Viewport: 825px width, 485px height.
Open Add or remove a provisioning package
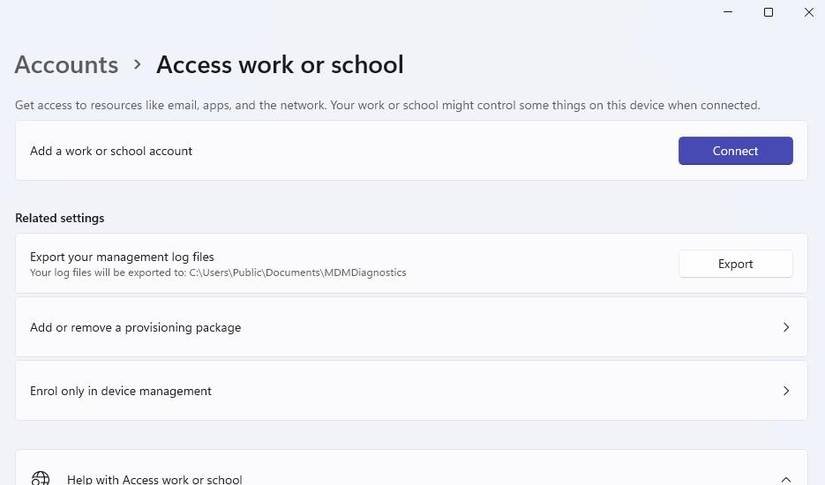pyautogui.click(x=135, y=327)
